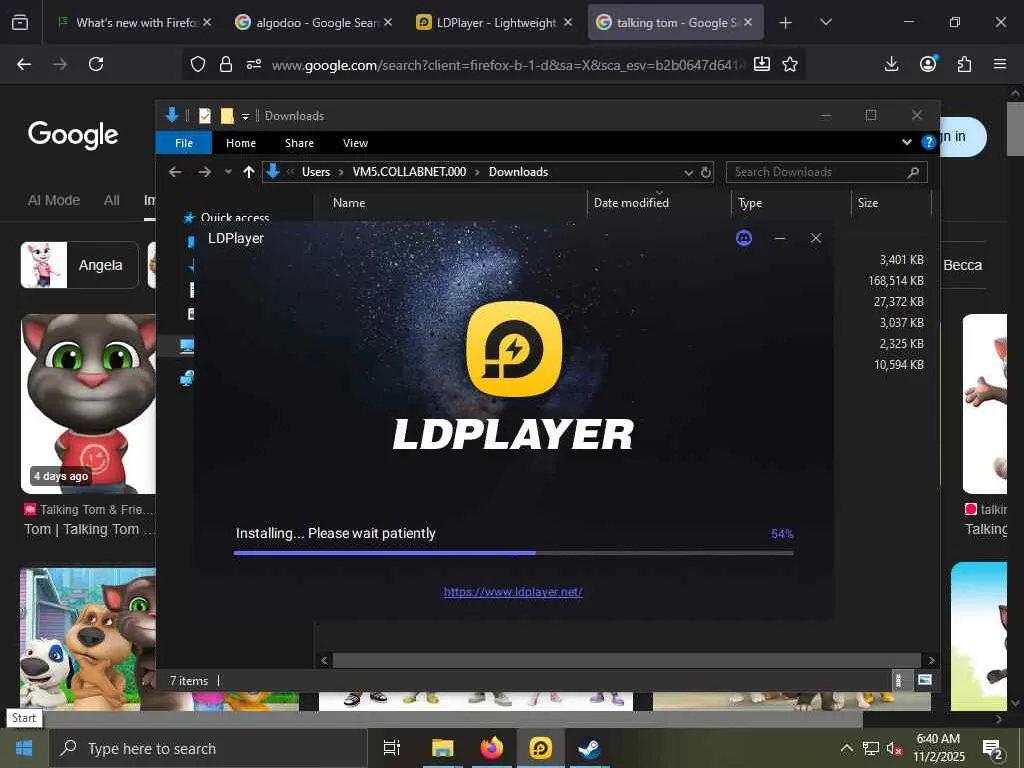Click the scroll left arrow in Explorer

click(324, 660)
